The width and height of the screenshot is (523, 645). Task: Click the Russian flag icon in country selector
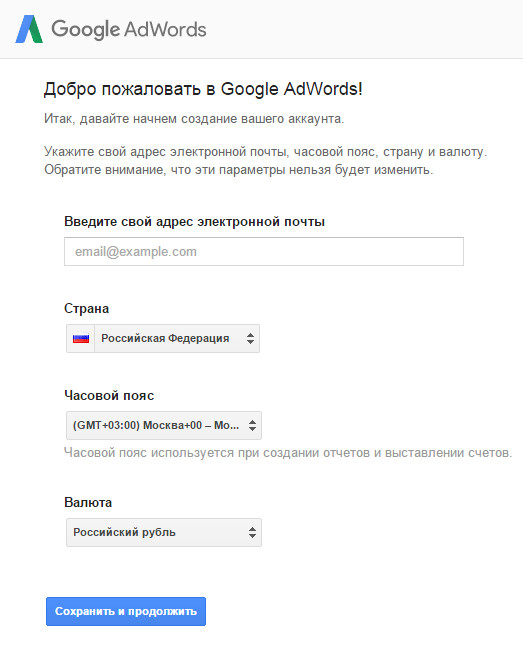[x=81, y=339]
